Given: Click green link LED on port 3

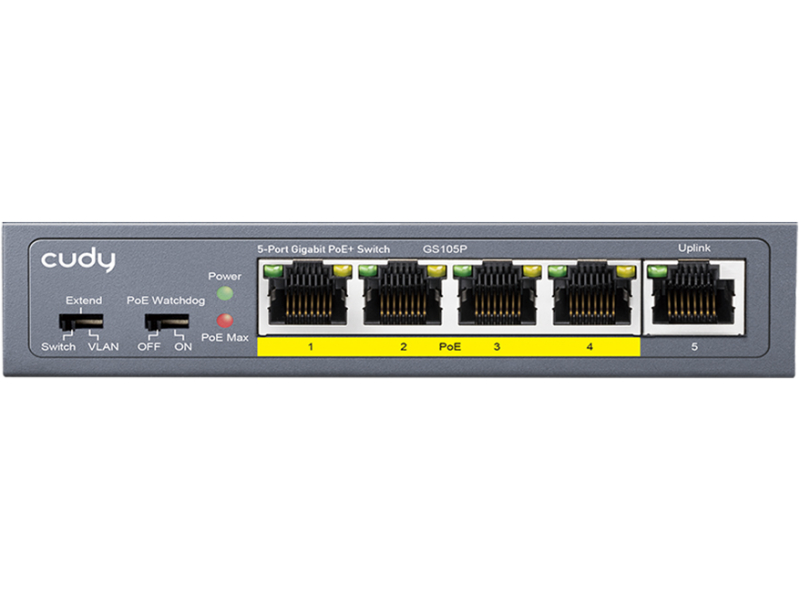Looking at the screenshot, I should point(463,271).
